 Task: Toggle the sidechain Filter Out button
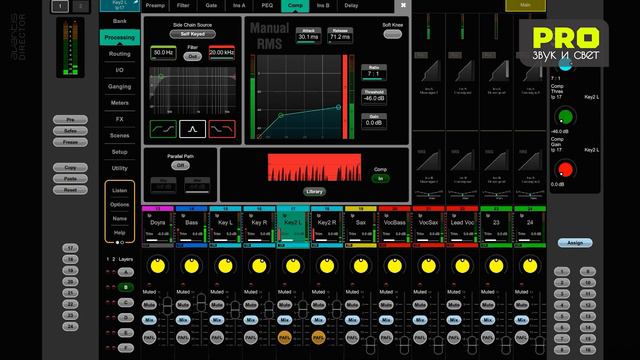pos(192,57)
